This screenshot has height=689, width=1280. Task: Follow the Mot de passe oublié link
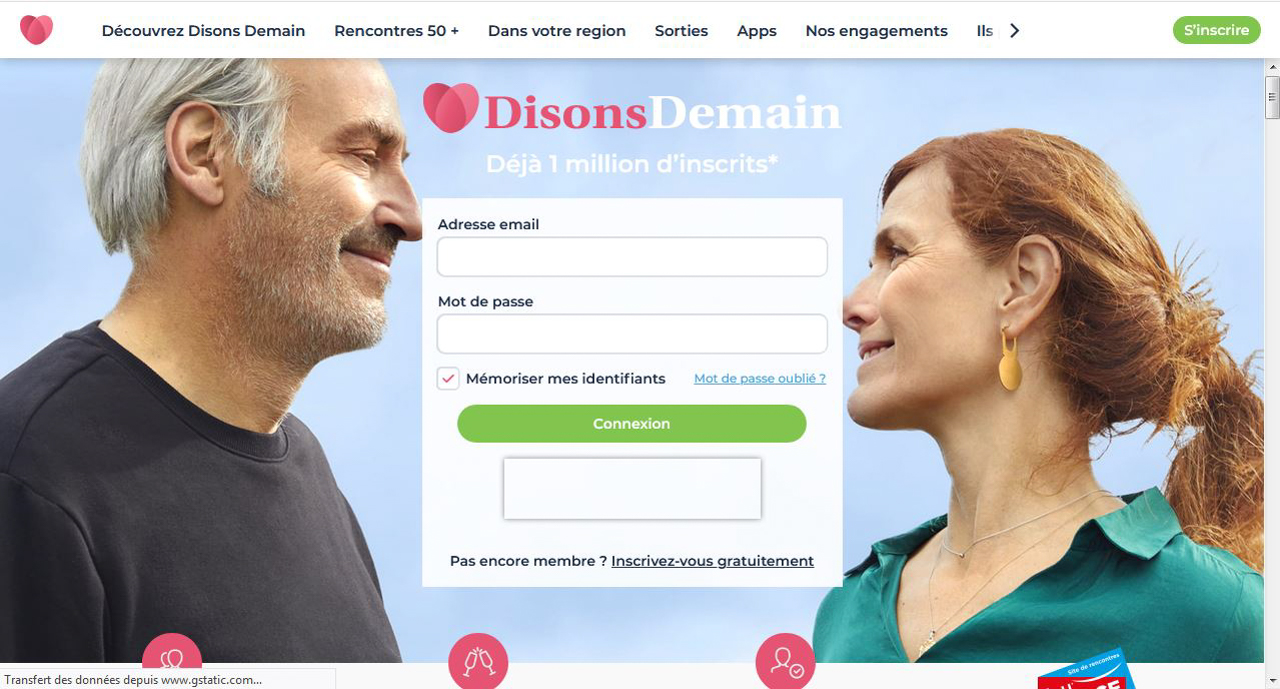click(760, 379)
